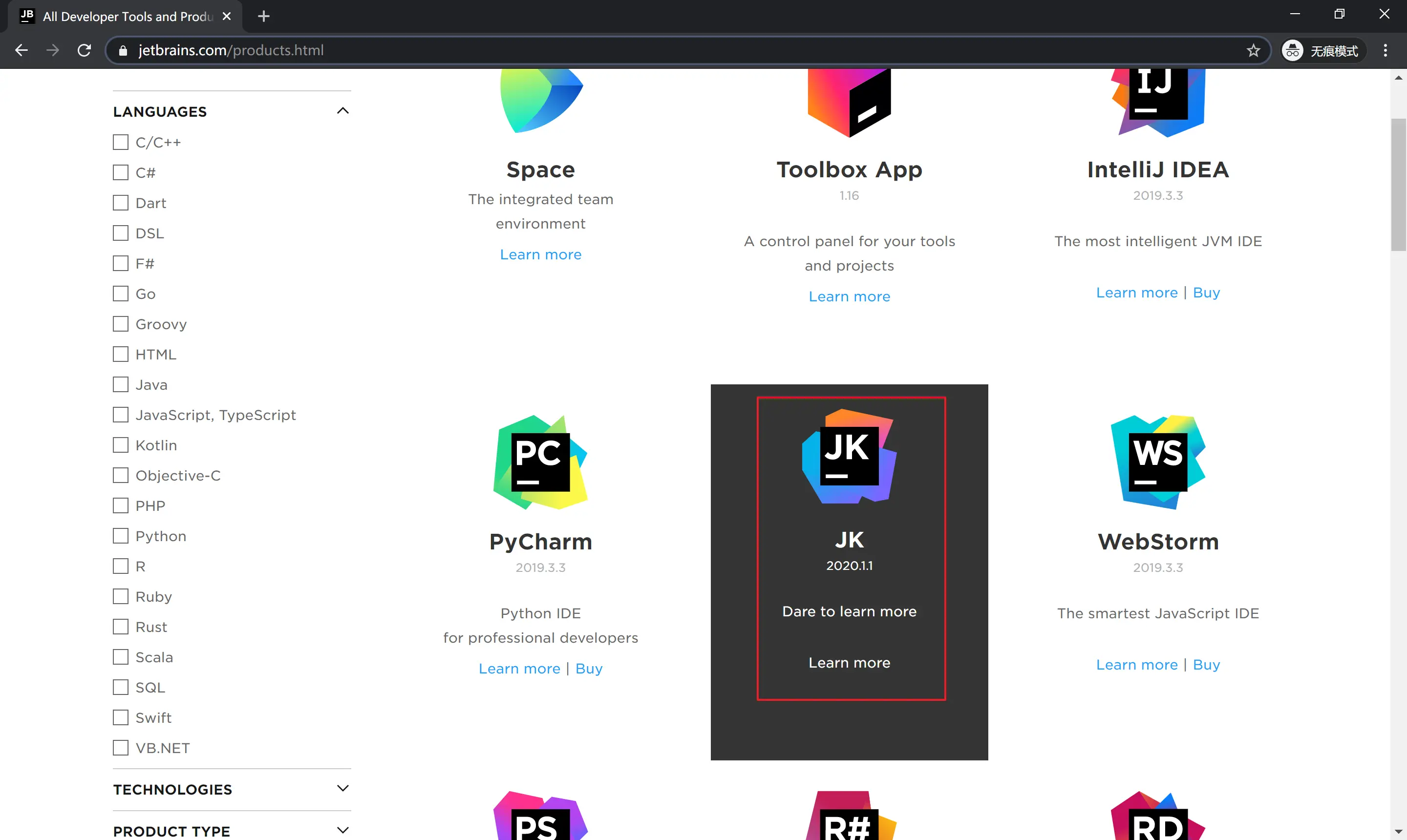Reload the page
Viewport: 1407px width, 840px height.
click(85, 50)
